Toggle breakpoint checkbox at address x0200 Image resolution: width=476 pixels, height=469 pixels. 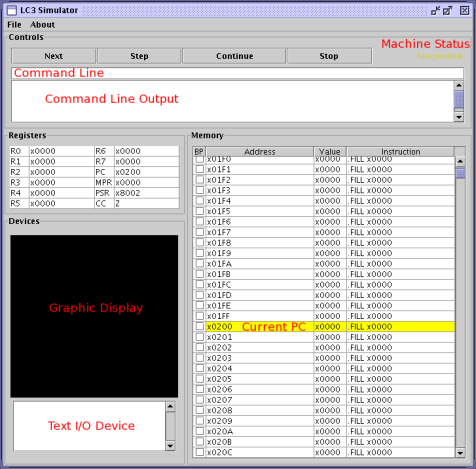tap(200, 326)
